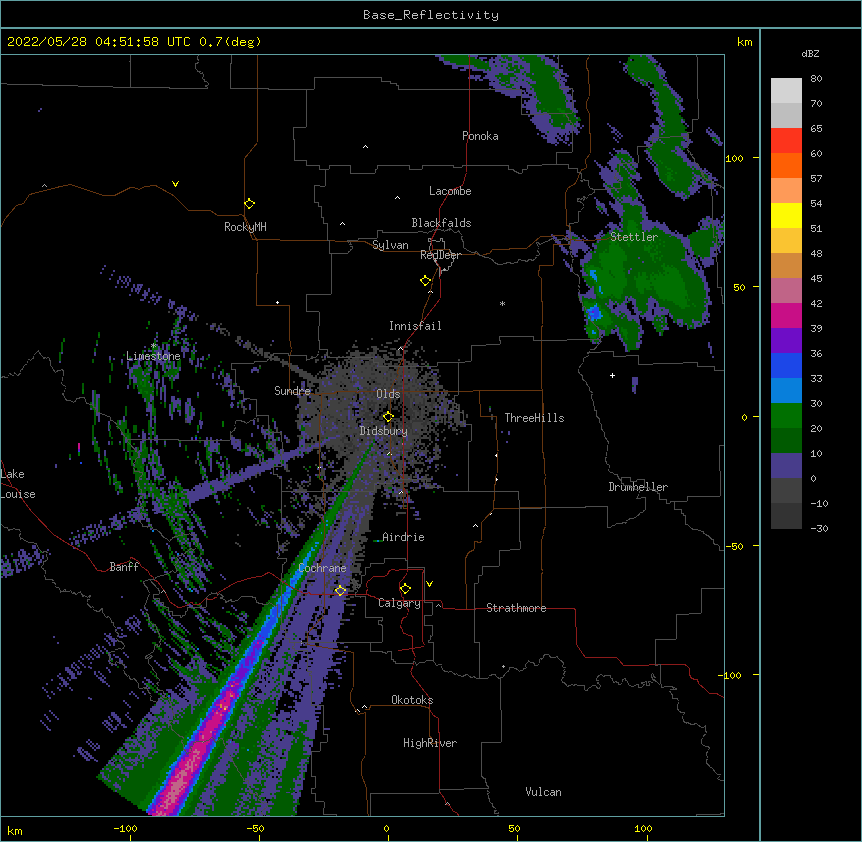The height and width of the screenshot is (842, 862).
Task: Click the Okotoks town label
Action: click(x=412, y=700)
